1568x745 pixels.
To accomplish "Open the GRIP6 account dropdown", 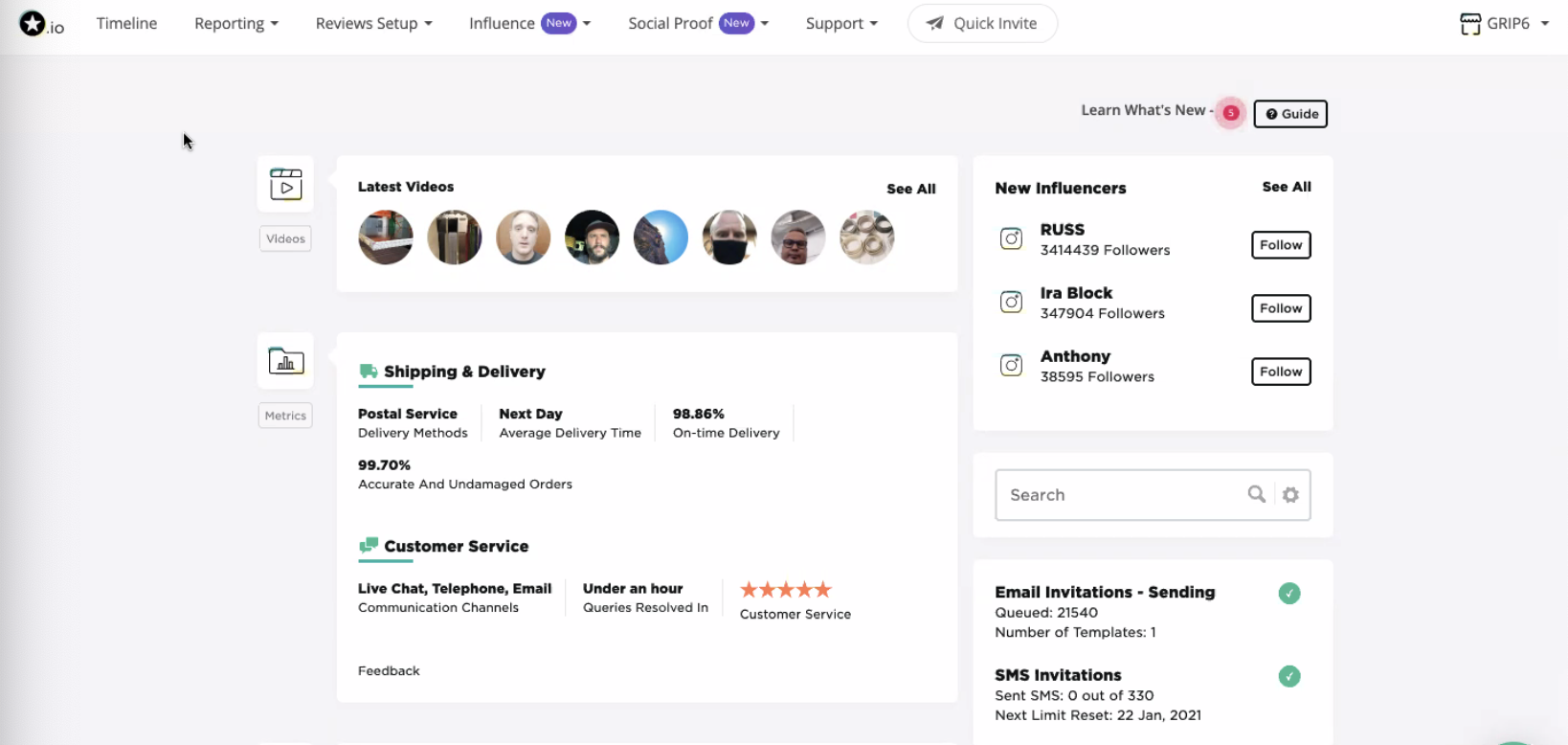I will (x=1504, y=23).
